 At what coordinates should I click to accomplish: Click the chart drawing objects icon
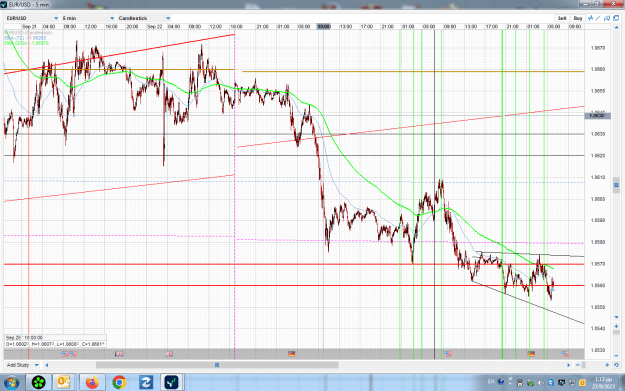tap(607, 18)
